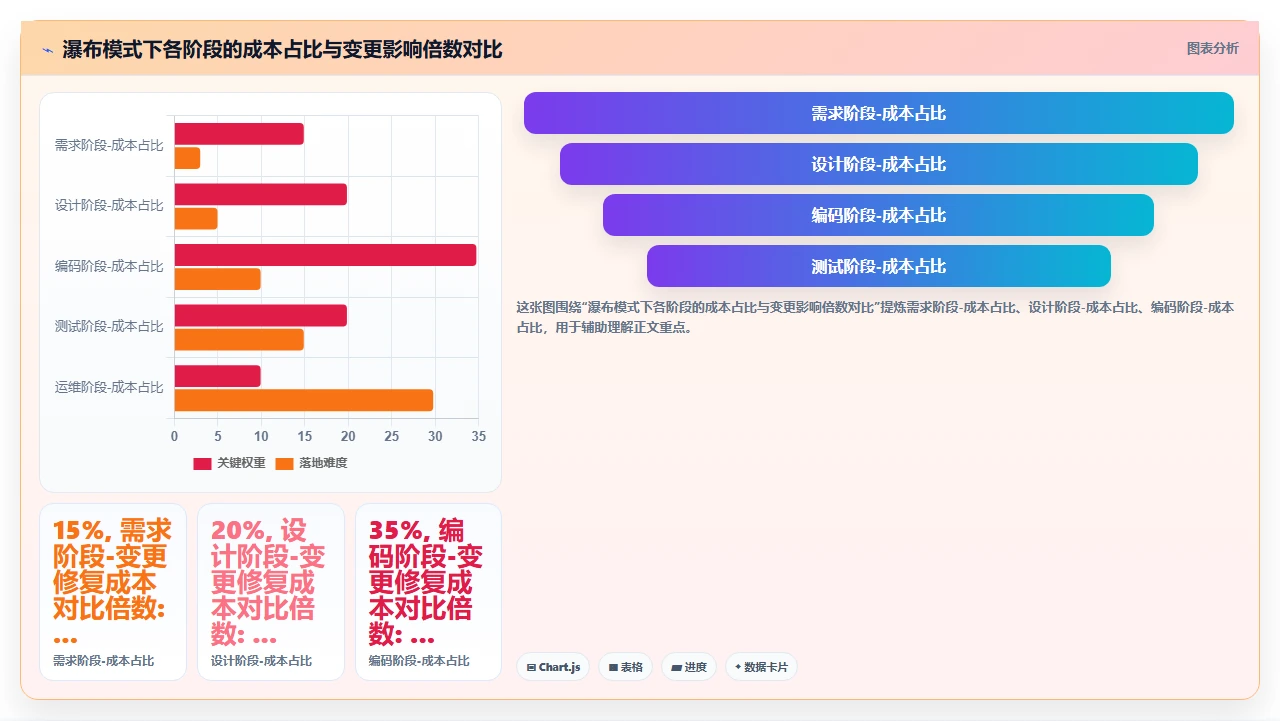The height and width of the screenshot is (721, 1280).
Task: Toggle the 关键权重 legend red swatch
Action: point(202,463)
